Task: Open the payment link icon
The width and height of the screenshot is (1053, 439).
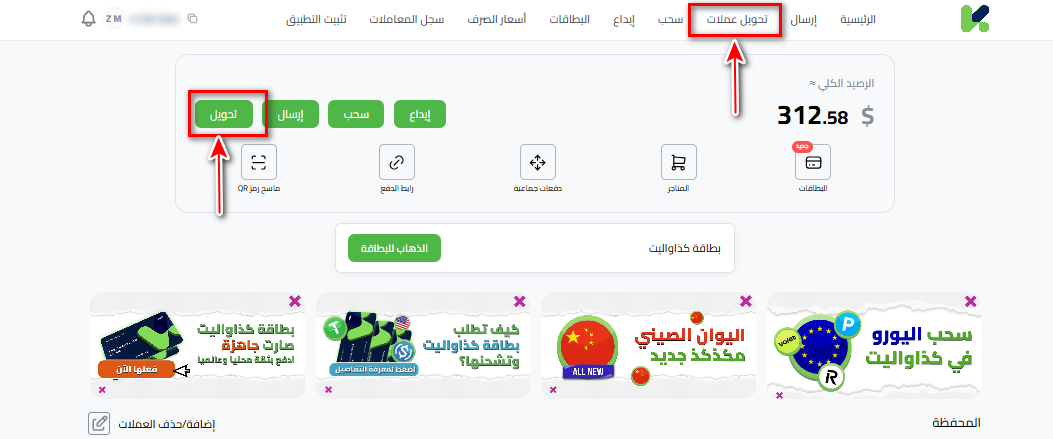Action: [397, 162]
